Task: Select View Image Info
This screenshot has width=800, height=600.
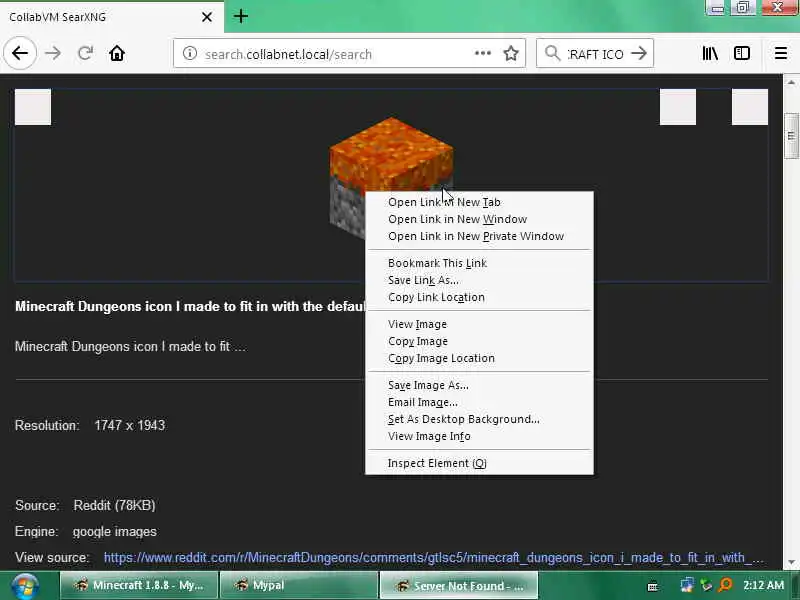Action: pos(479,436)
